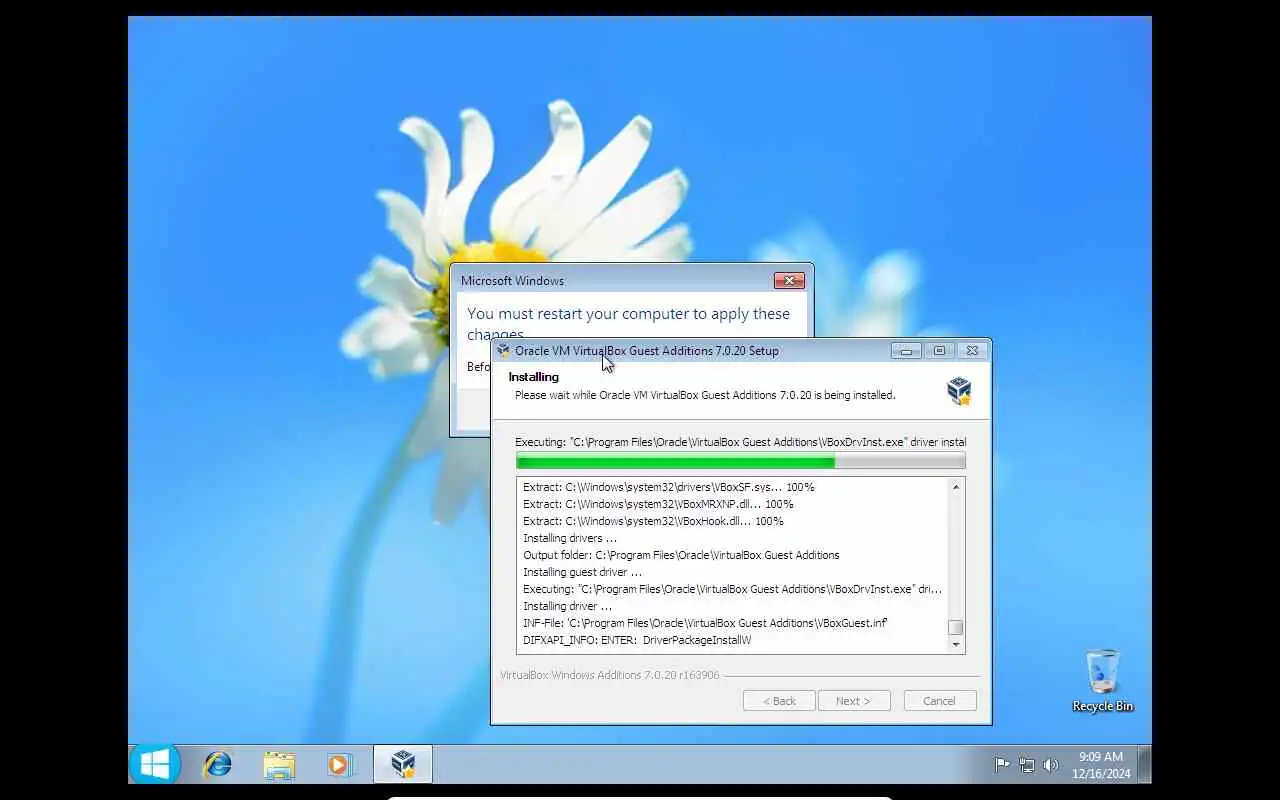Open the Action Center flag icon

coord(1002,765)
